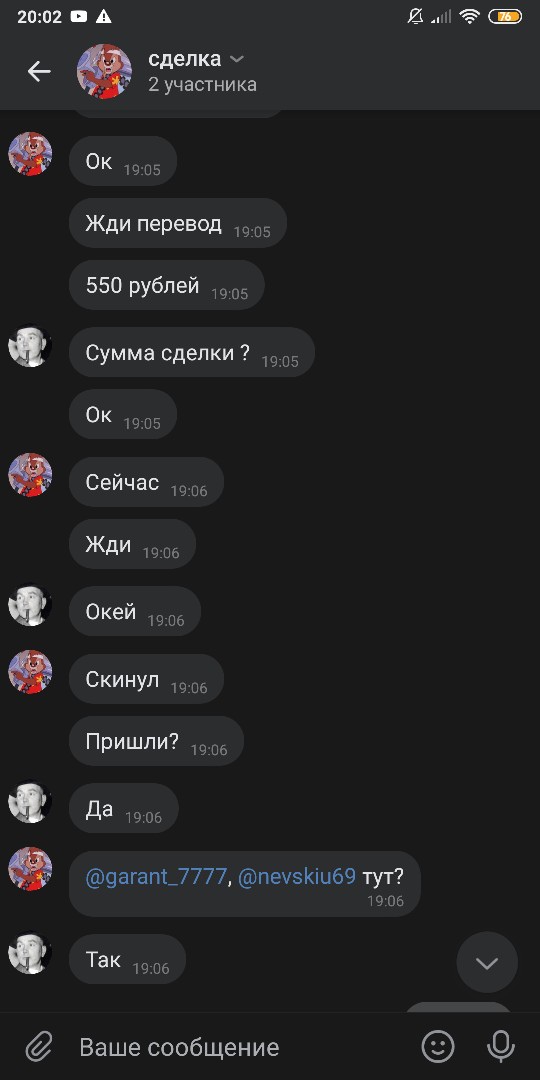Tap the warning triangle status icon
This screenshot has height=1080, width=540.
coord(103,17)
